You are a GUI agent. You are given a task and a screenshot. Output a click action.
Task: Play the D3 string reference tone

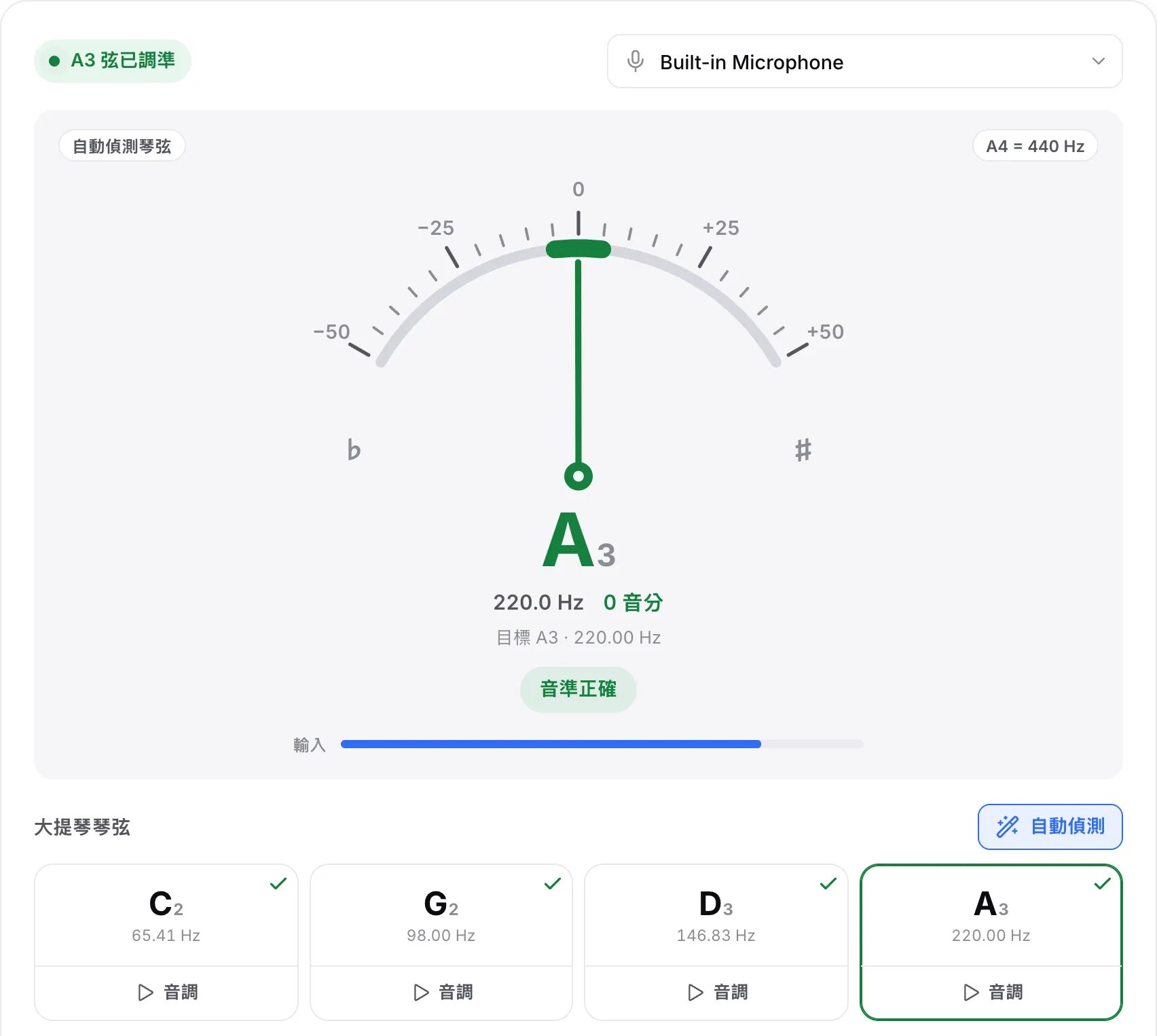click(x=716, y=993)
